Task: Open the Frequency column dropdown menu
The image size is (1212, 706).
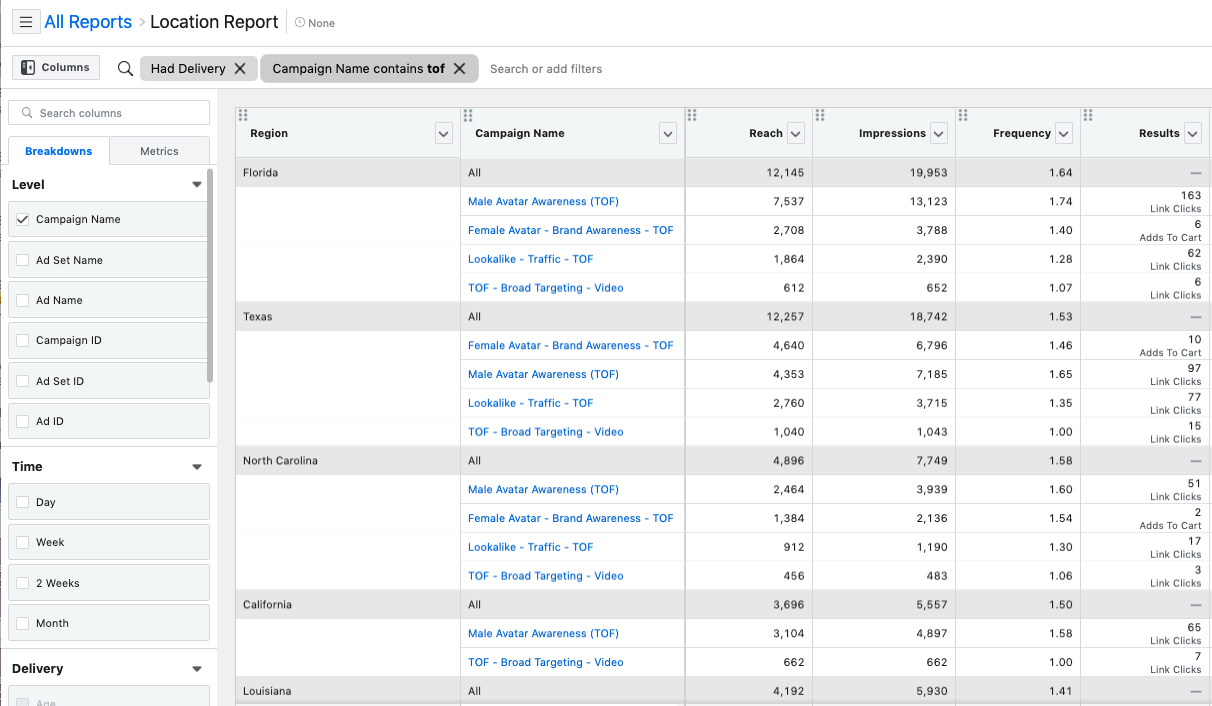Action: click(x=1064, y=133)
